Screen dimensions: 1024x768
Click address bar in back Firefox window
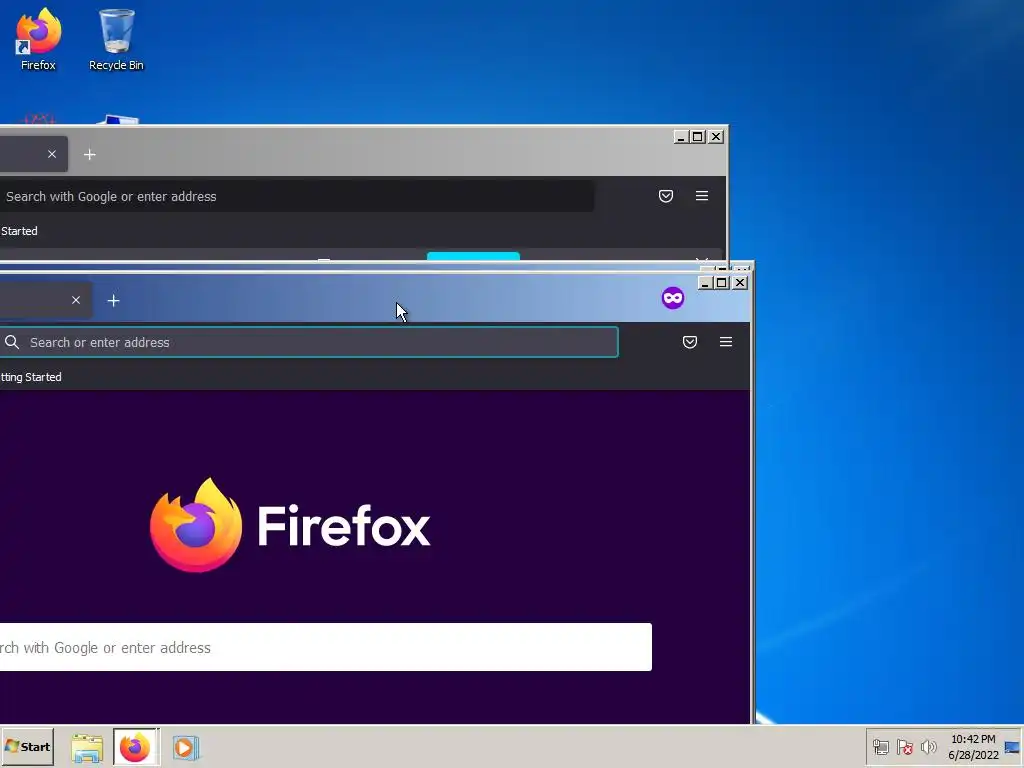point(296,197)
